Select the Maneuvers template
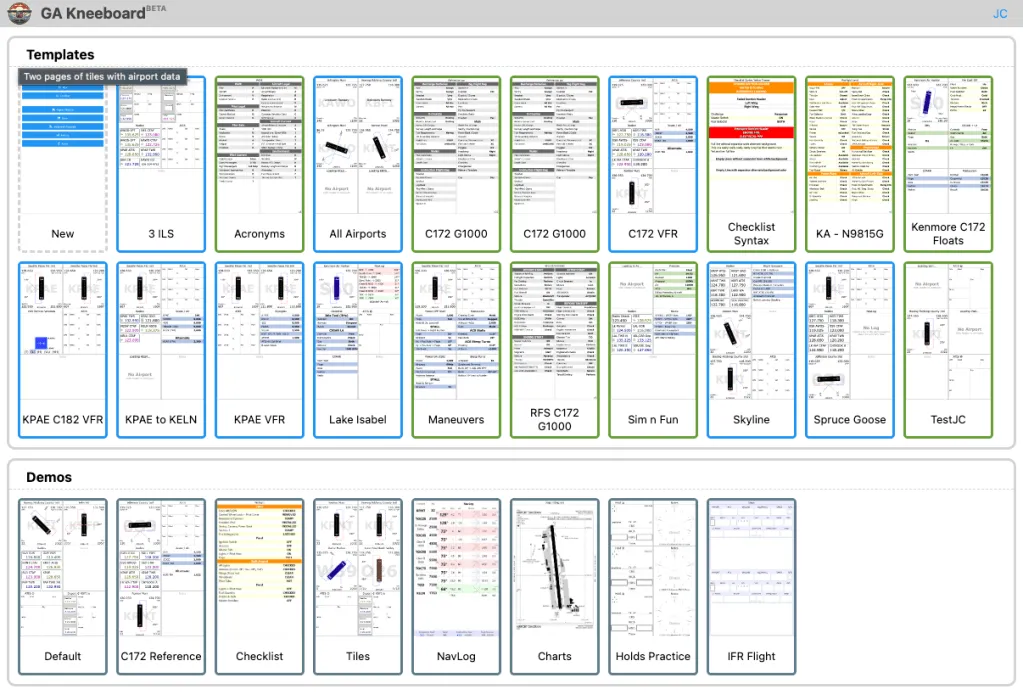Screen dimensions: 1023x700 click(x=455, y=350)
